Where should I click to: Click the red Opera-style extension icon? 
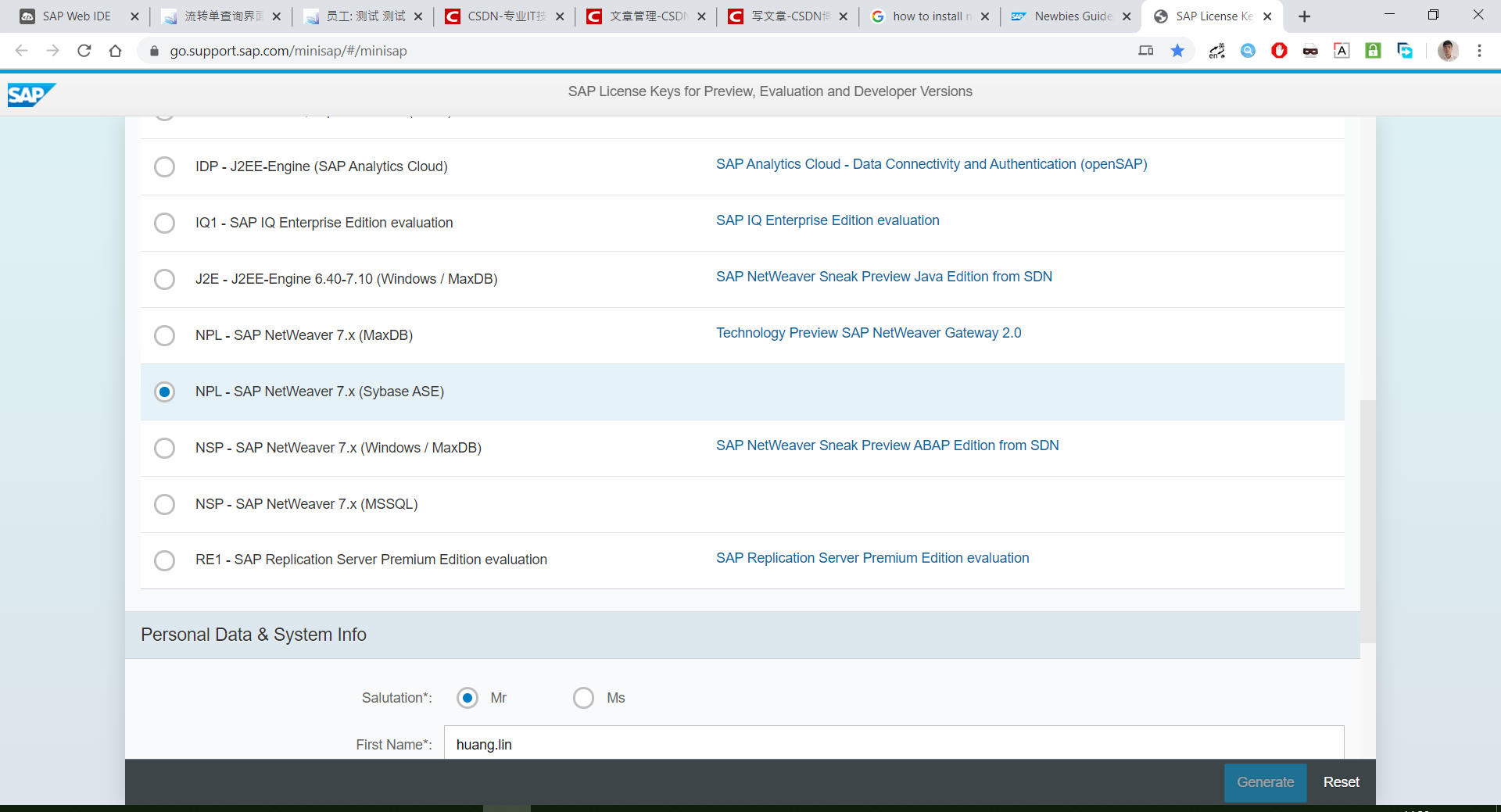tap(1279, 51)
